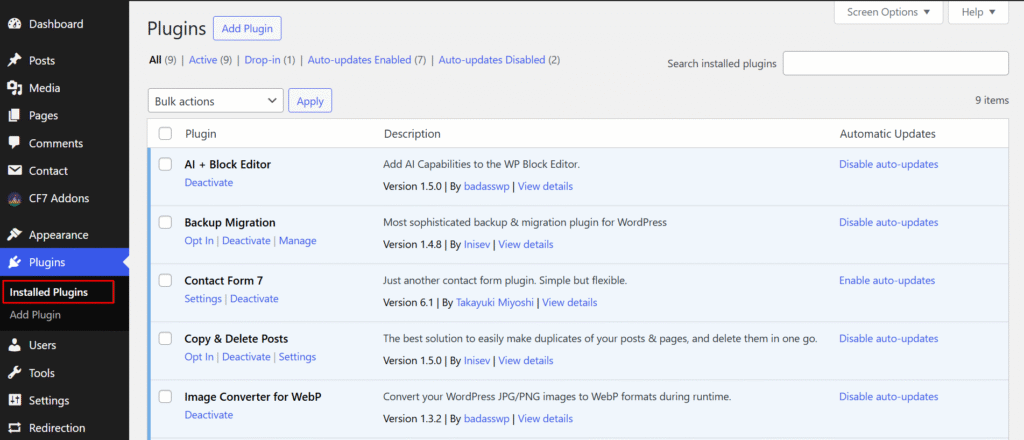Open the Bulk actions dropdown
1024x440 pixels.
click(x=216, y=101)
